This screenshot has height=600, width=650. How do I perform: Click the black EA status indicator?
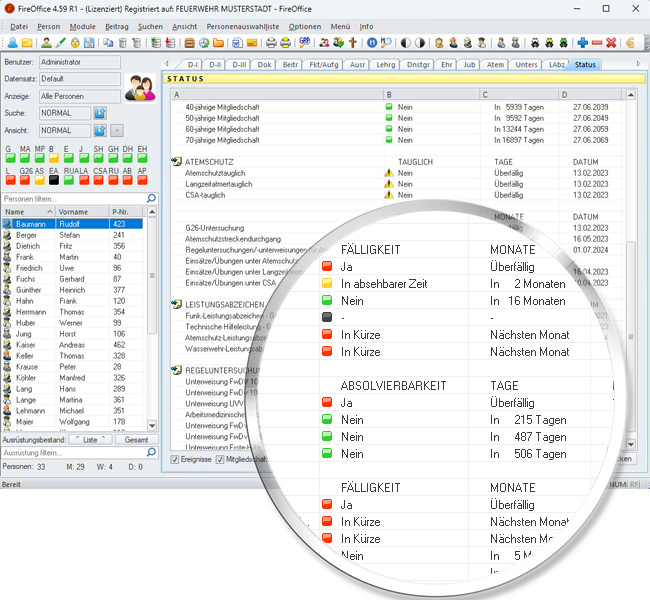click(x=54, y=182)
